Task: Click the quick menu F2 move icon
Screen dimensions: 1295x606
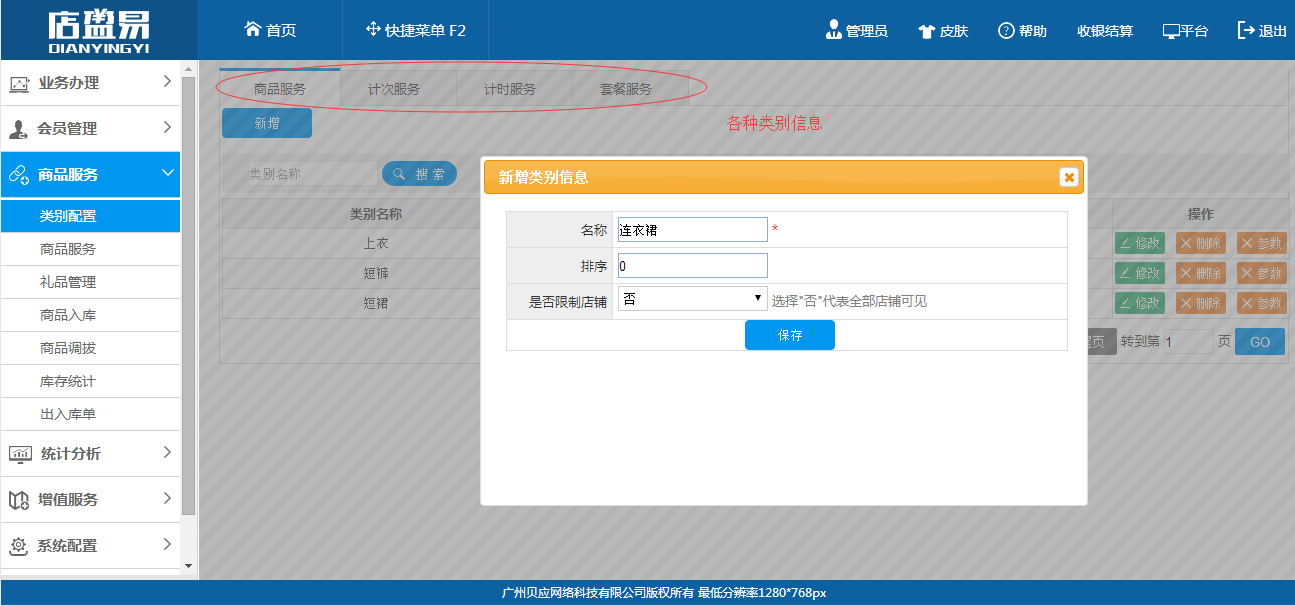Action: coord(373,30)
